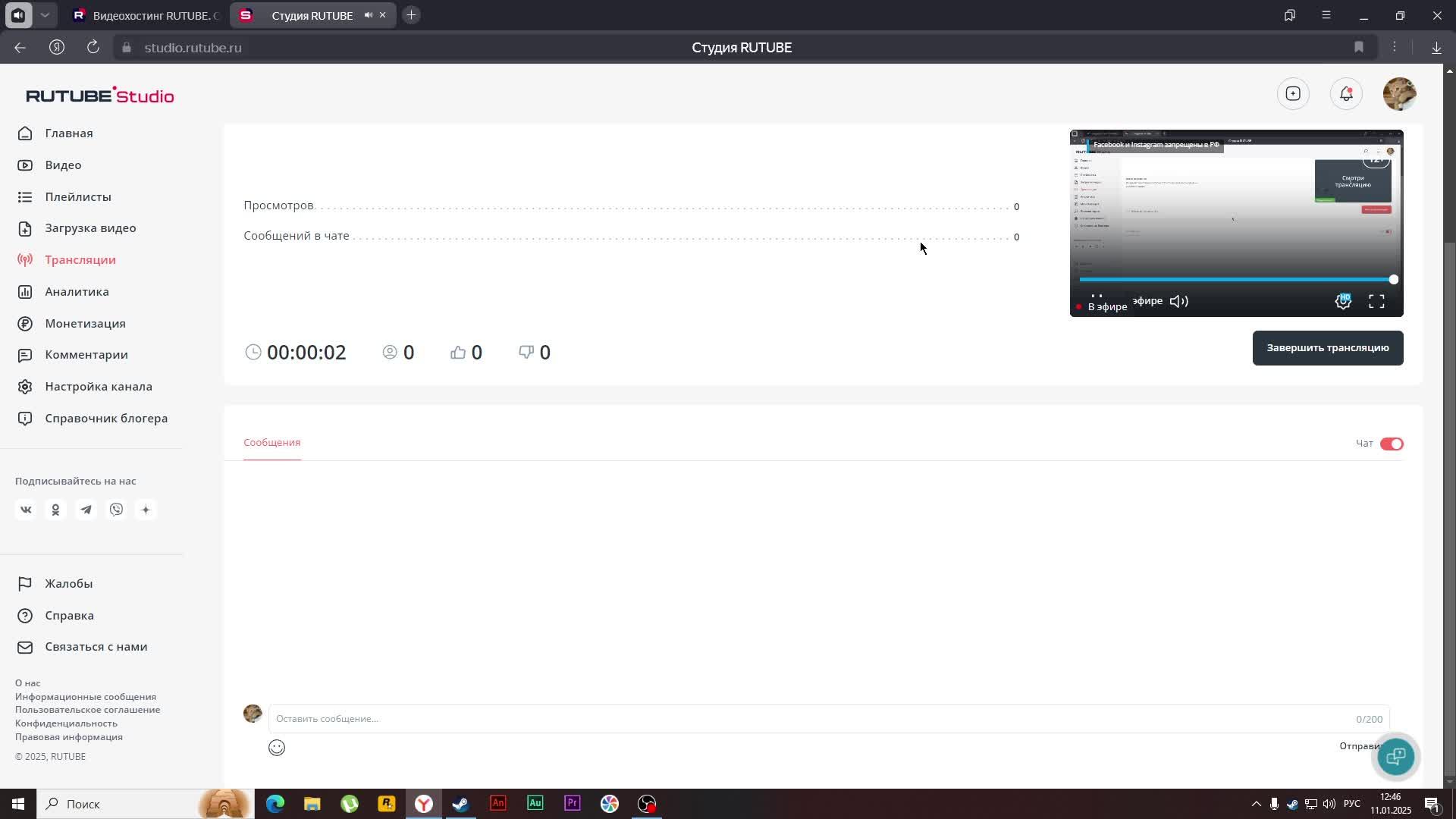Click the Dzen star social icon

coord(146,510)
